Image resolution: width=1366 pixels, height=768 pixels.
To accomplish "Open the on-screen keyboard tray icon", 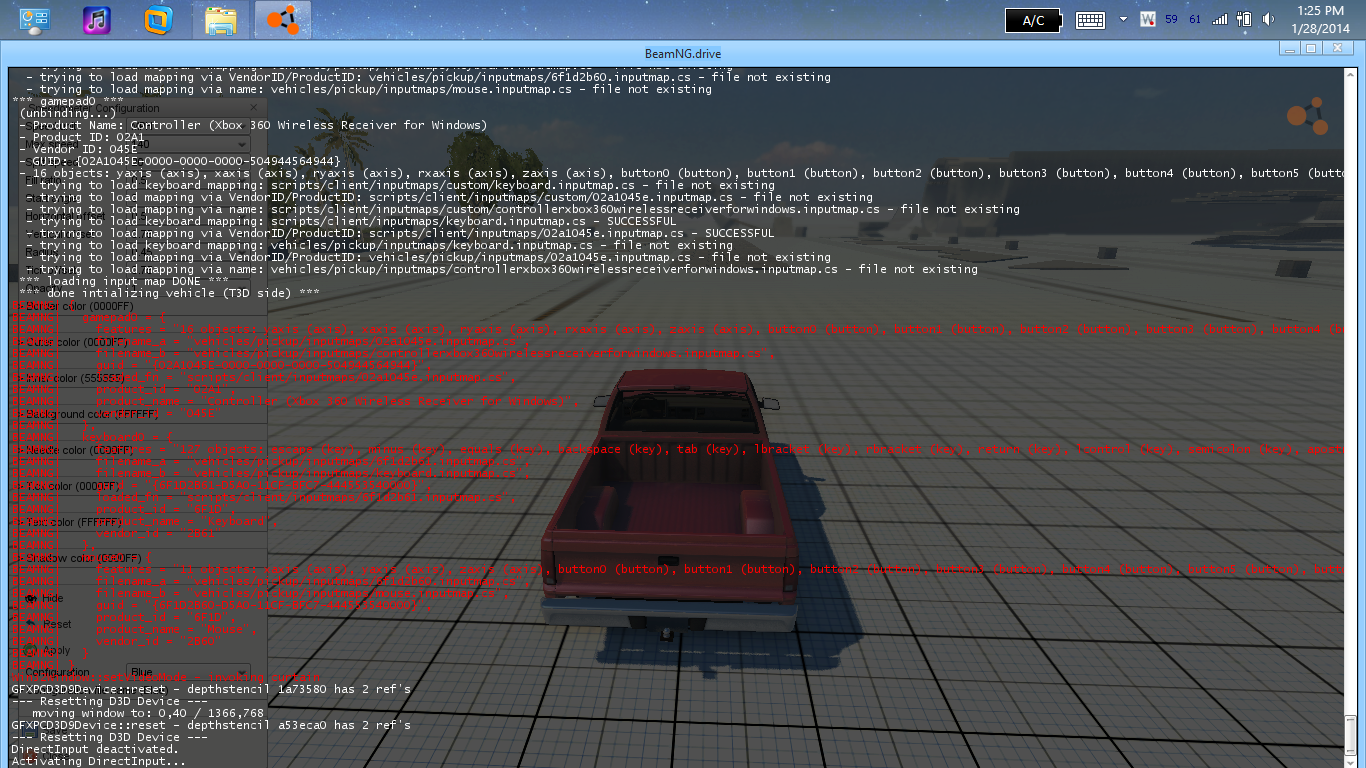I will click(x=1089, y=19).
